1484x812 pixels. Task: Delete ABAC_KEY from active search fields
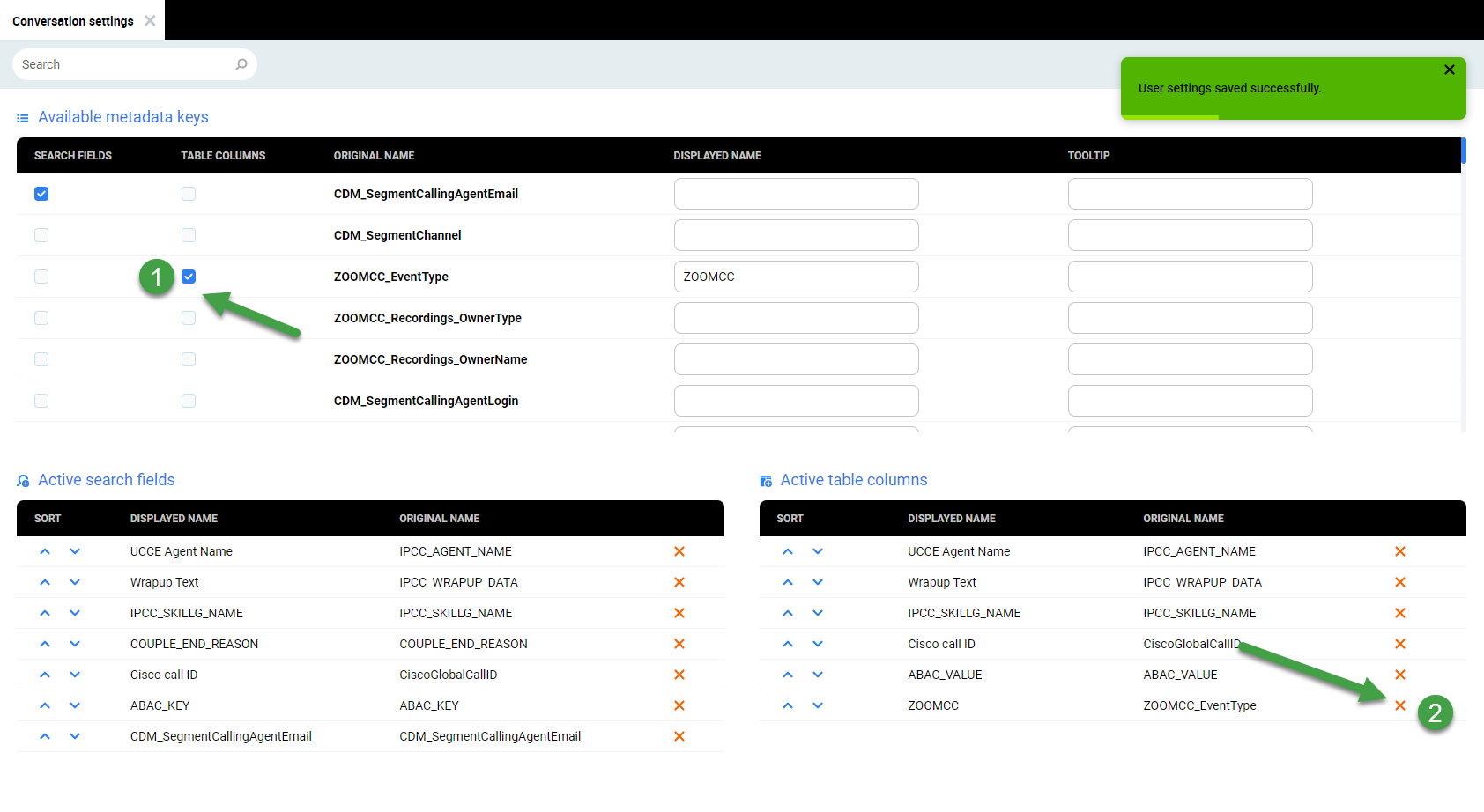coord(679,705)
